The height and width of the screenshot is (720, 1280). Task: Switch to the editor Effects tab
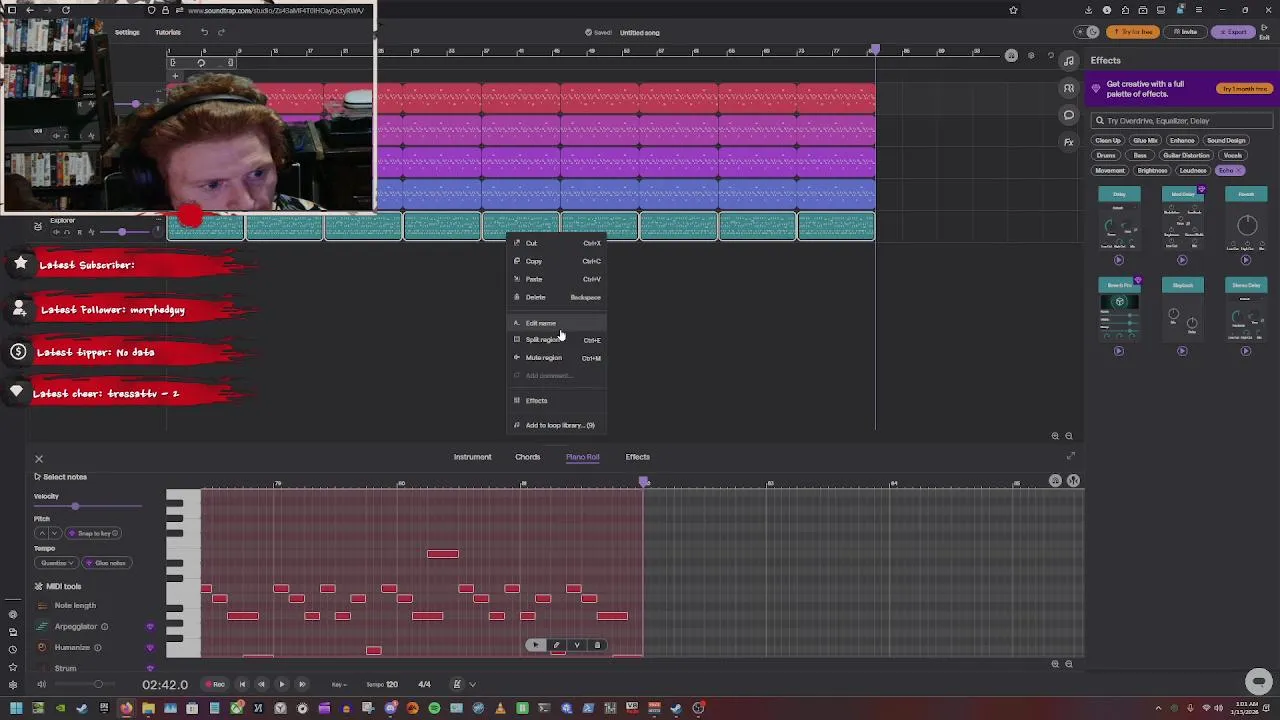point(637,457)
